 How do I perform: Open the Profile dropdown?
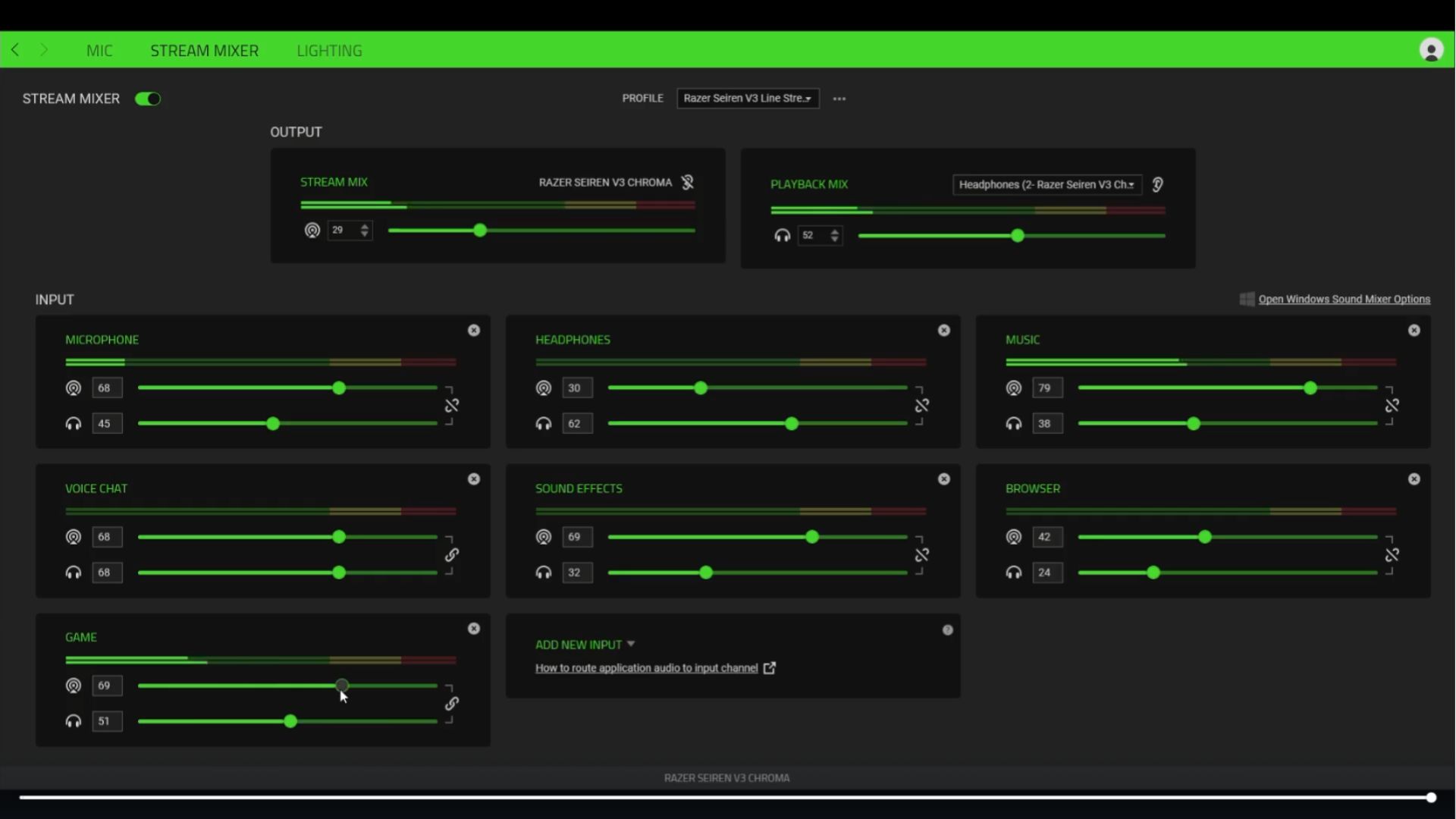(747, 99)
